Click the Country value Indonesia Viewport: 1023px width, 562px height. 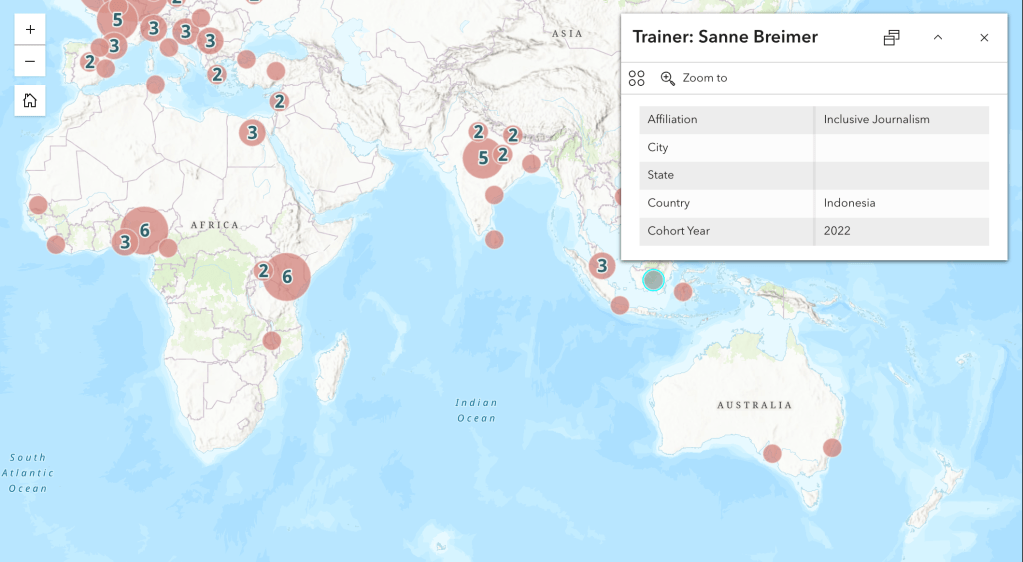pos(849,203)
